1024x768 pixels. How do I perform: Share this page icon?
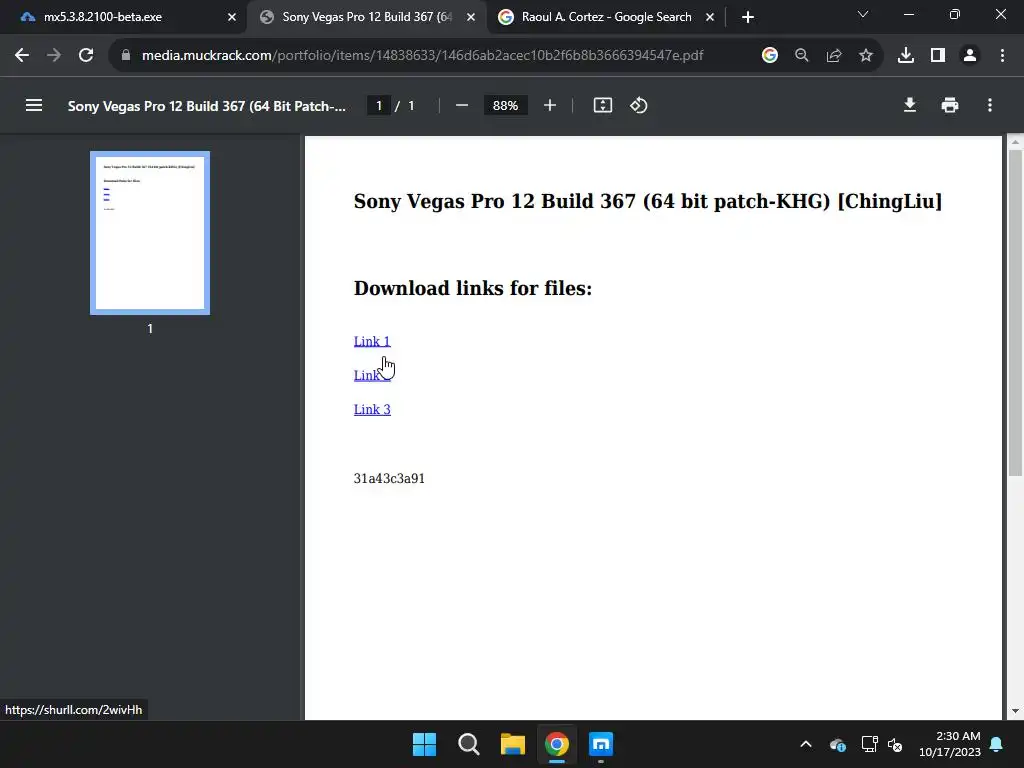click(834, 56)
